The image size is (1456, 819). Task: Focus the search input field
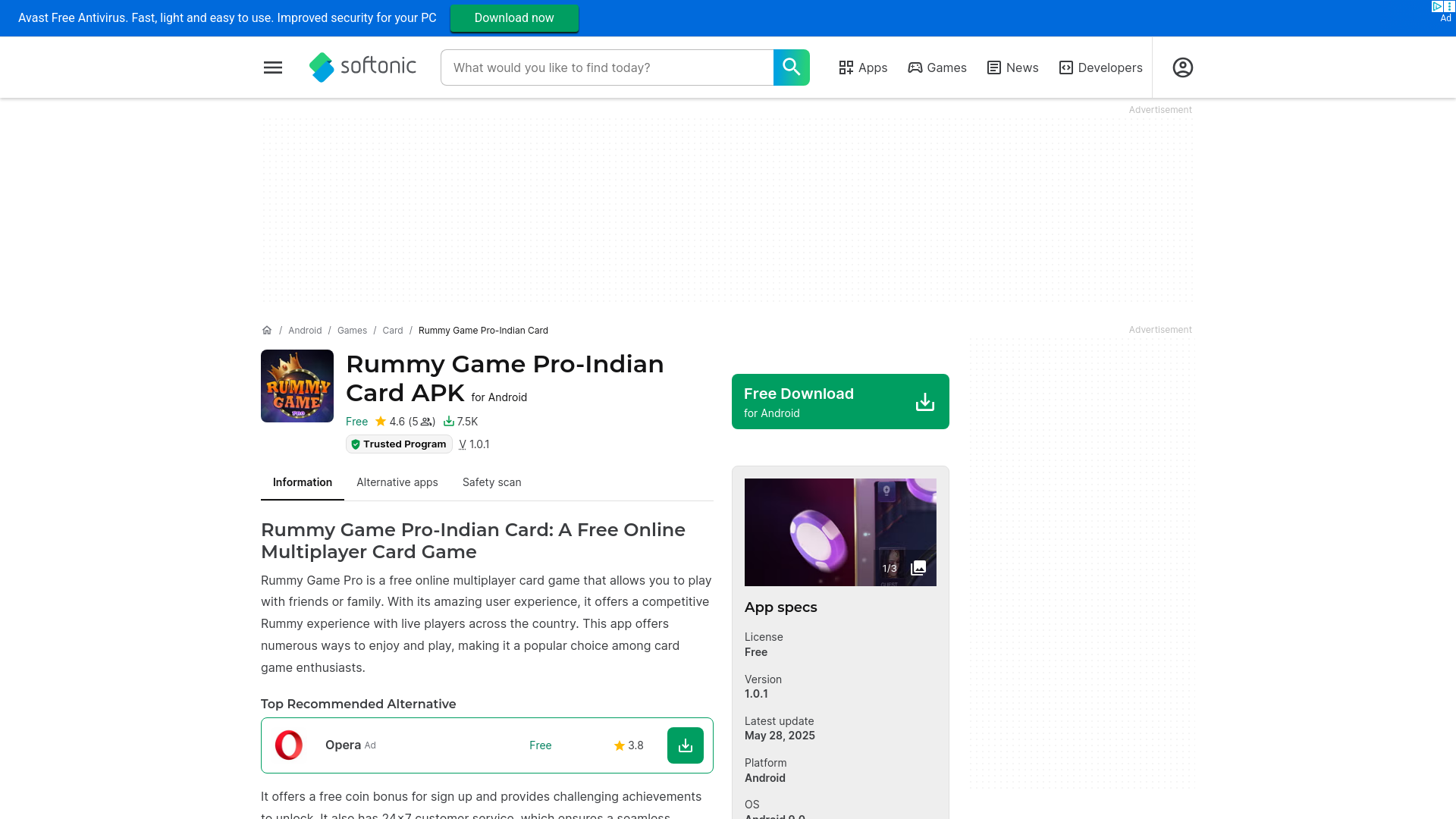(607, 67)
